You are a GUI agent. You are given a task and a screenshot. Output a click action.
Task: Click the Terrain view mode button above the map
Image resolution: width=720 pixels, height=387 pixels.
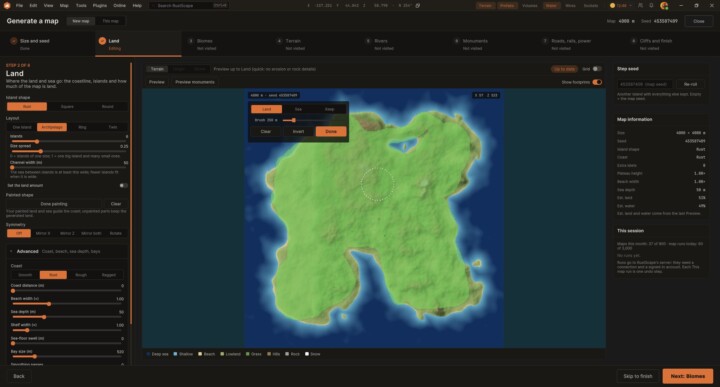click(x=157, y=69)
